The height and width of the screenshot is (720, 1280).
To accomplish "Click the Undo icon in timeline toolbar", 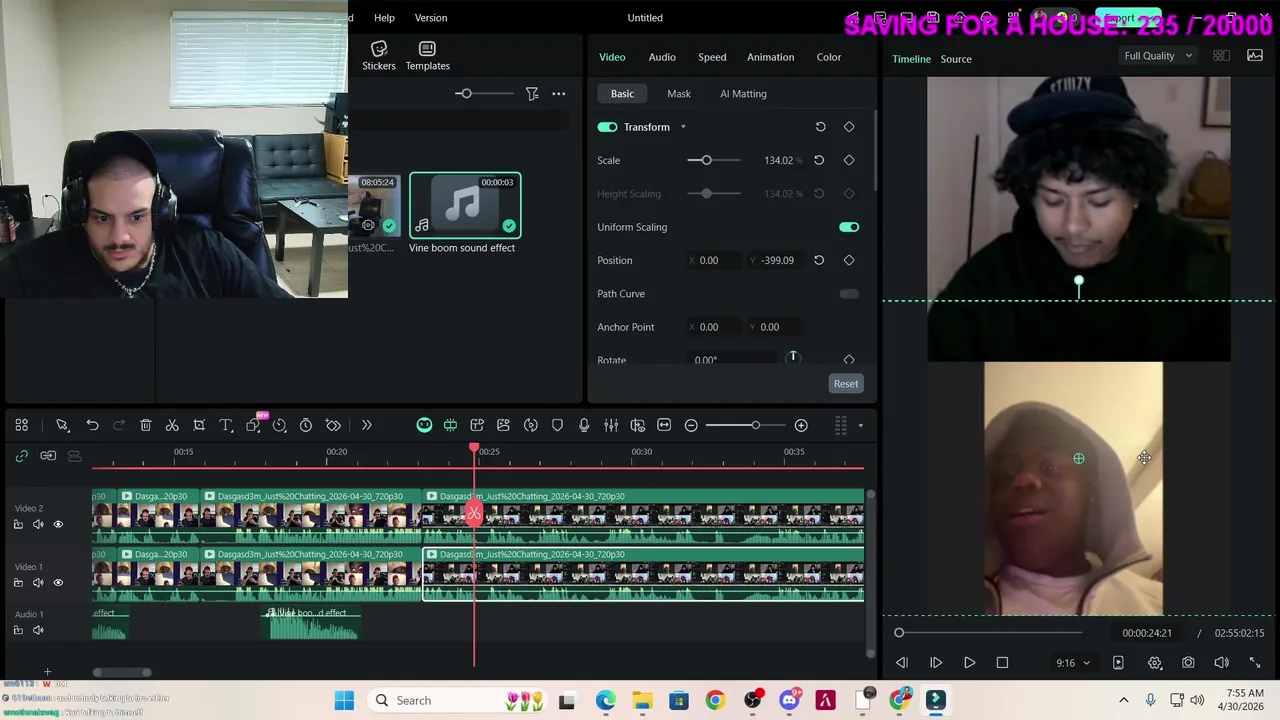I will [92, 426].
